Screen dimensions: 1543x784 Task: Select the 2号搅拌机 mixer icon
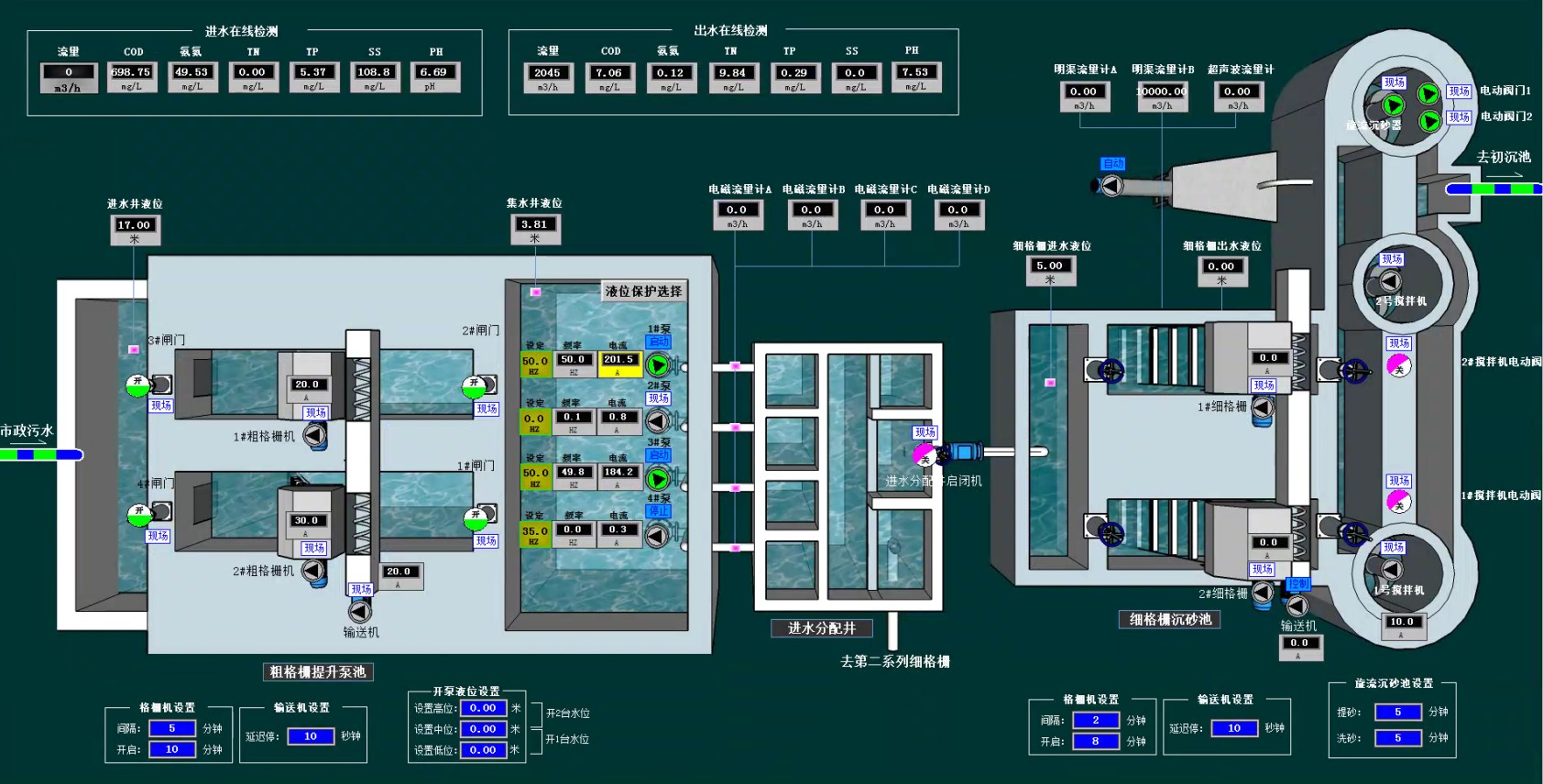click(1391, 281)
